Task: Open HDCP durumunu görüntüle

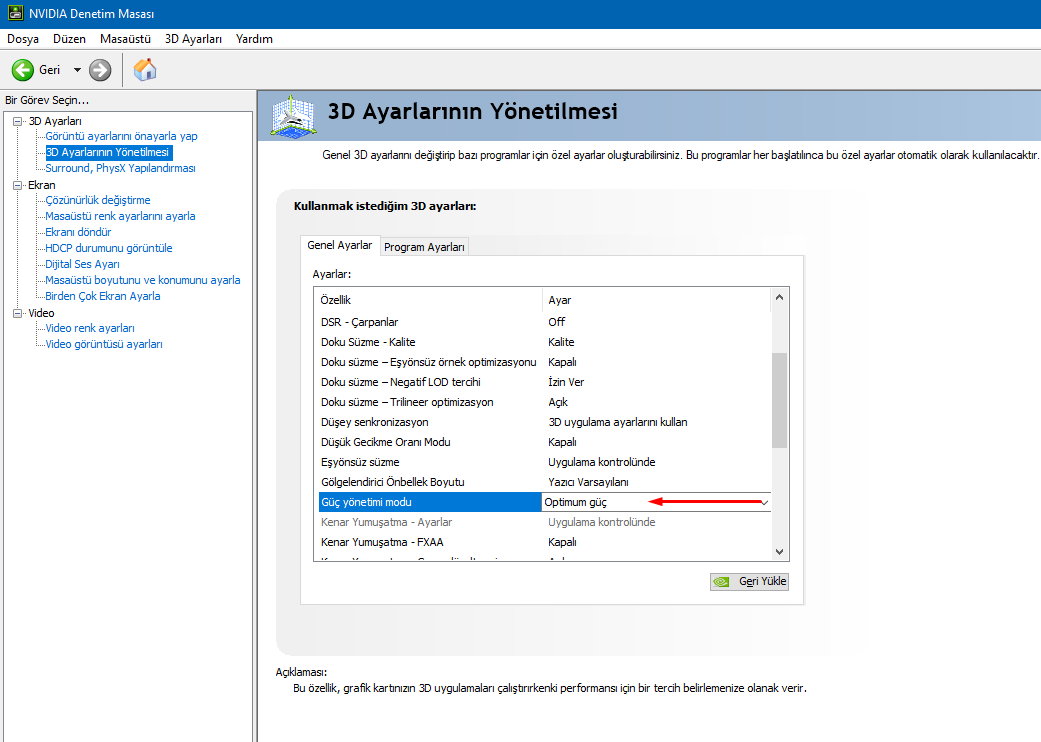Action: pyautogui.click(x=109, y=248)
